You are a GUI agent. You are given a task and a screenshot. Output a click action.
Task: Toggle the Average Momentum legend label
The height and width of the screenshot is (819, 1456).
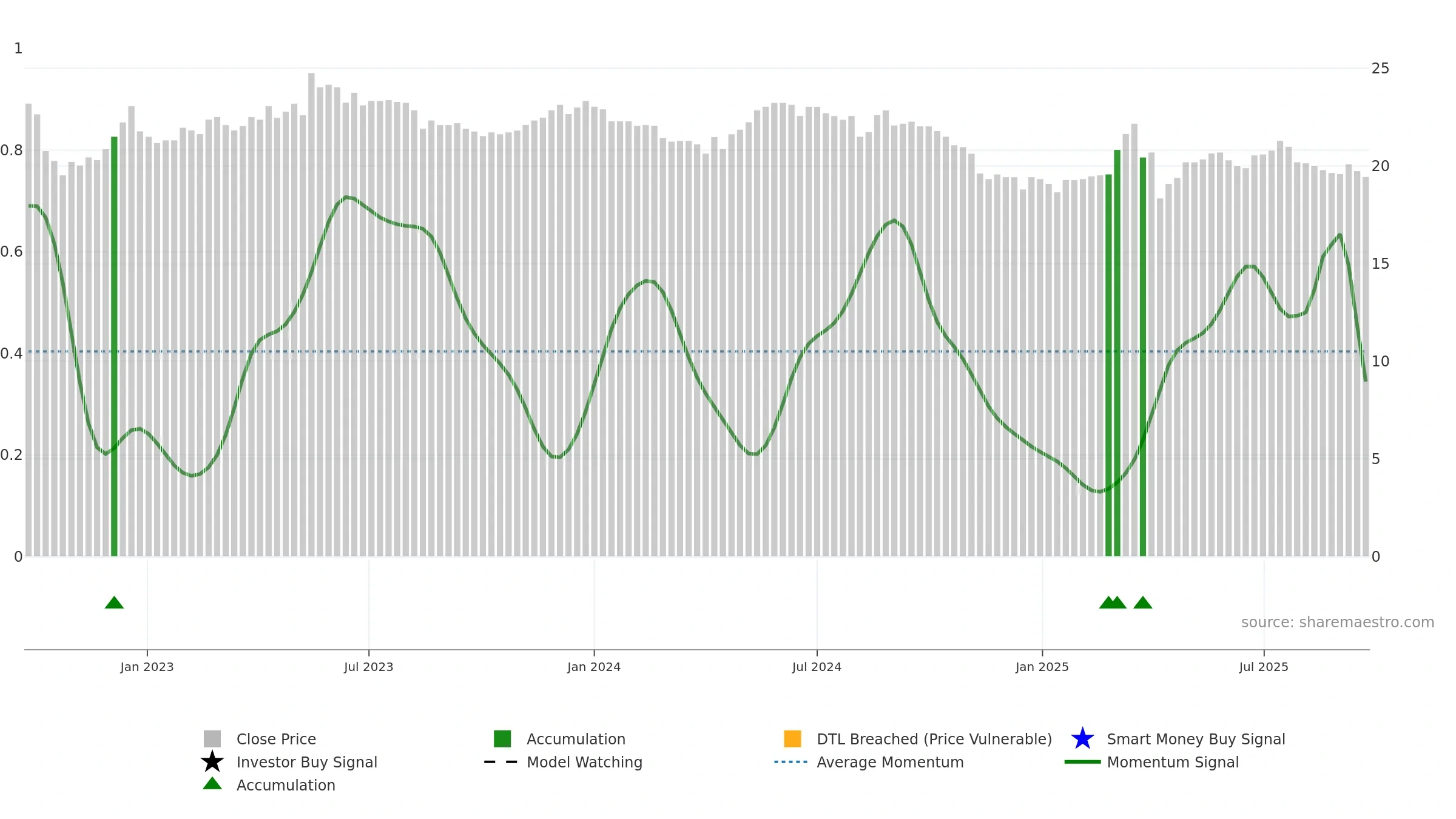point(890,762)
